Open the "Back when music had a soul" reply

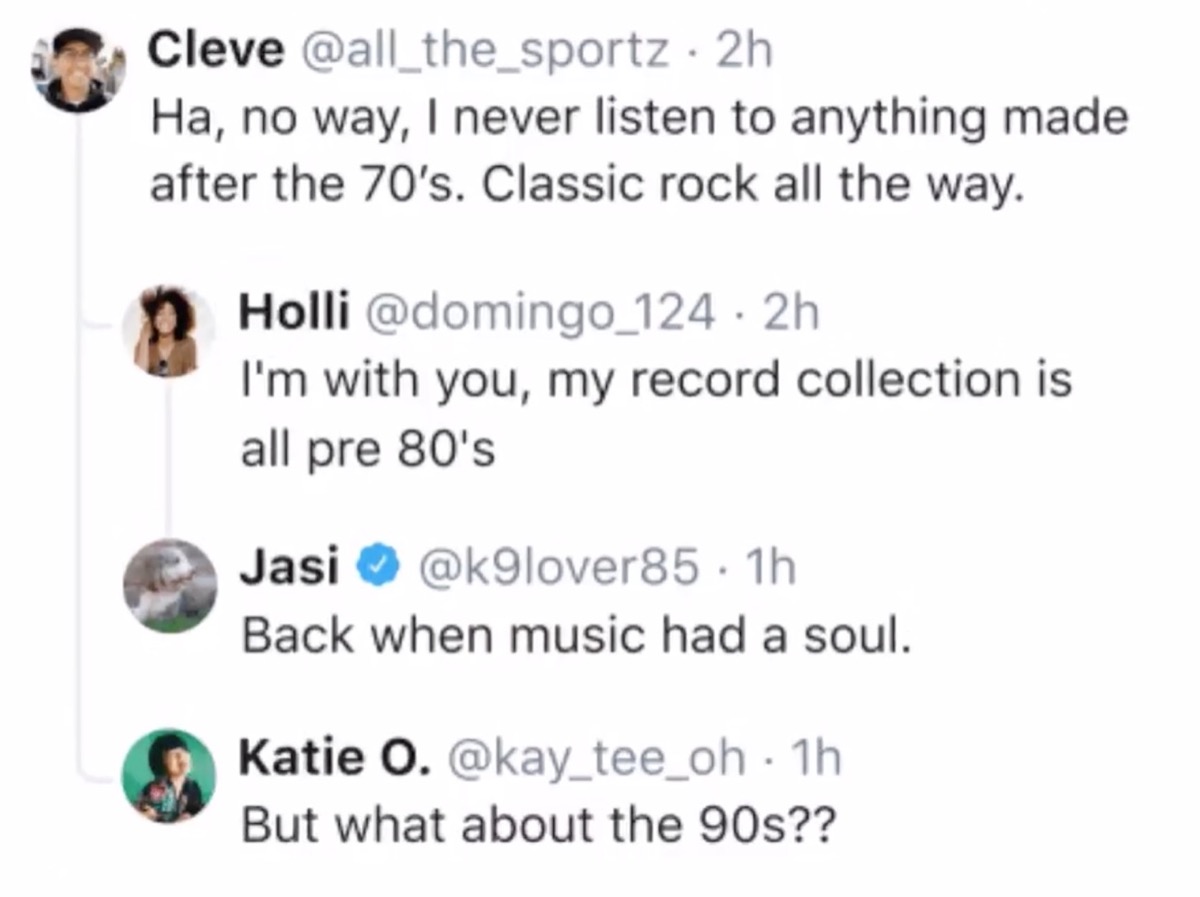coord(576,636)
